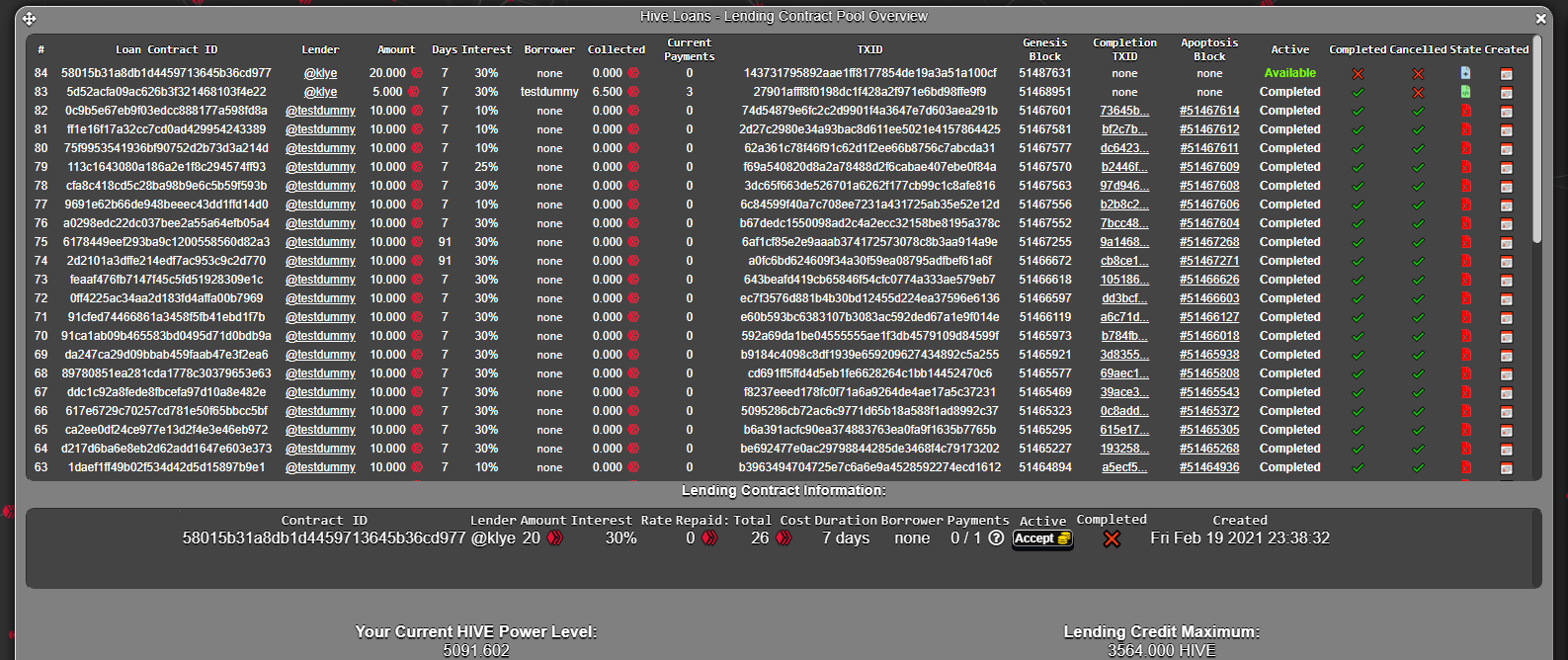Image resolution: width=1568 pixels, height=660 pixels.
Task: Click the 25% interest value for contract 79
Action: pos(486,167)
